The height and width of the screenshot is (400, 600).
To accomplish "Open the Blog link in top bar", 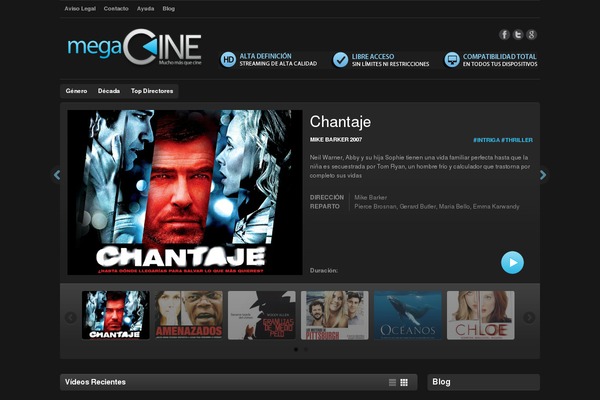I will (168, 8).
